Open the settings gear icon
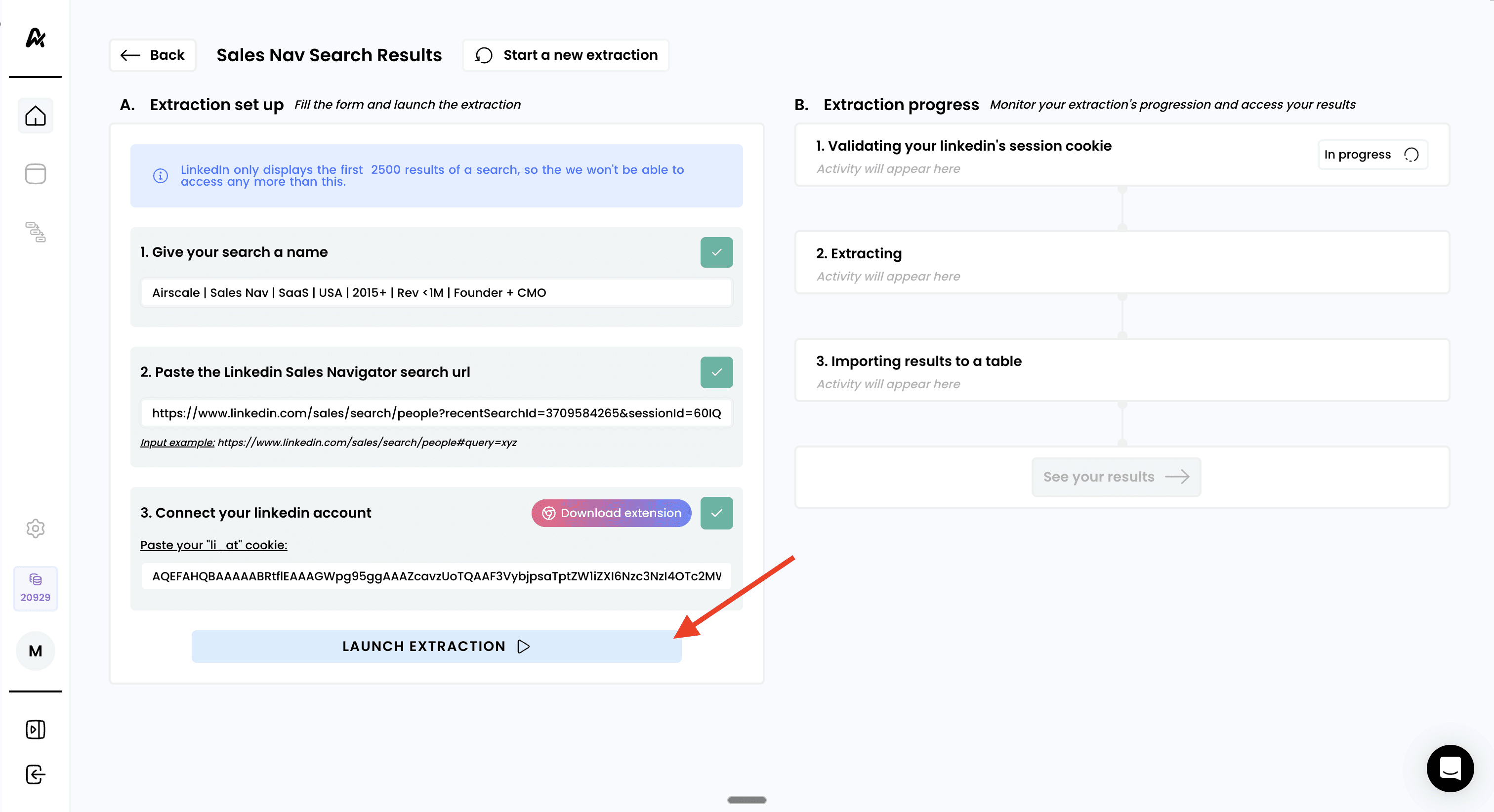This screenshot has height=812, width=1494. [36, 528]
